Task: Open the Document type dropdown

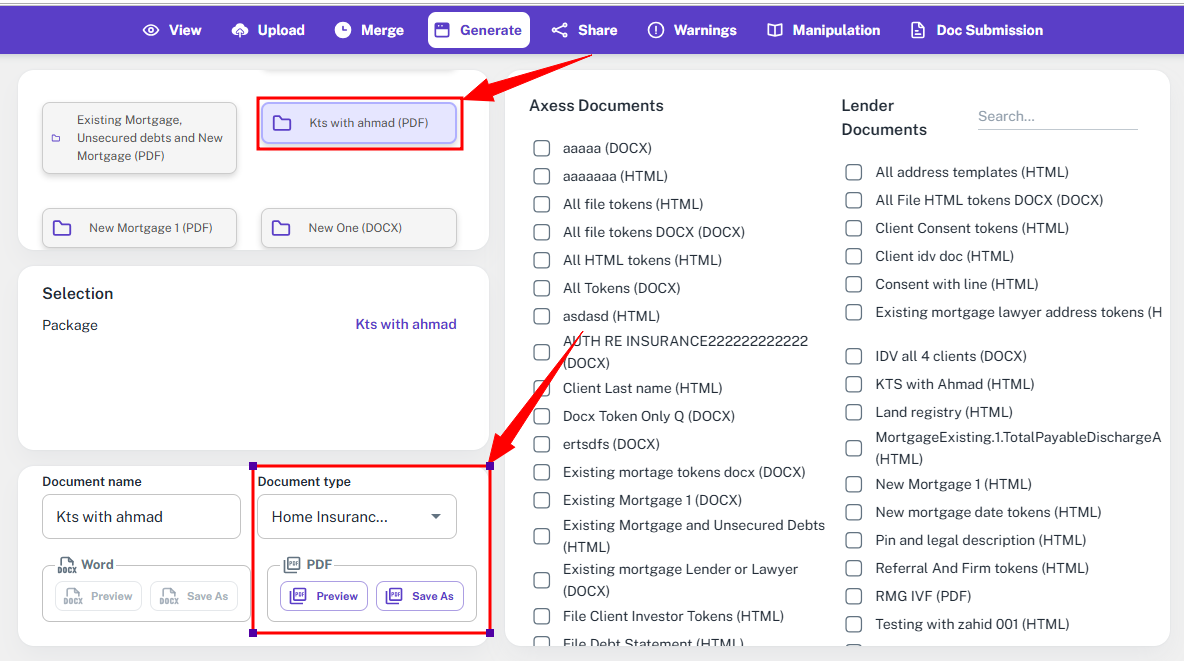Action: click(357, 517)
